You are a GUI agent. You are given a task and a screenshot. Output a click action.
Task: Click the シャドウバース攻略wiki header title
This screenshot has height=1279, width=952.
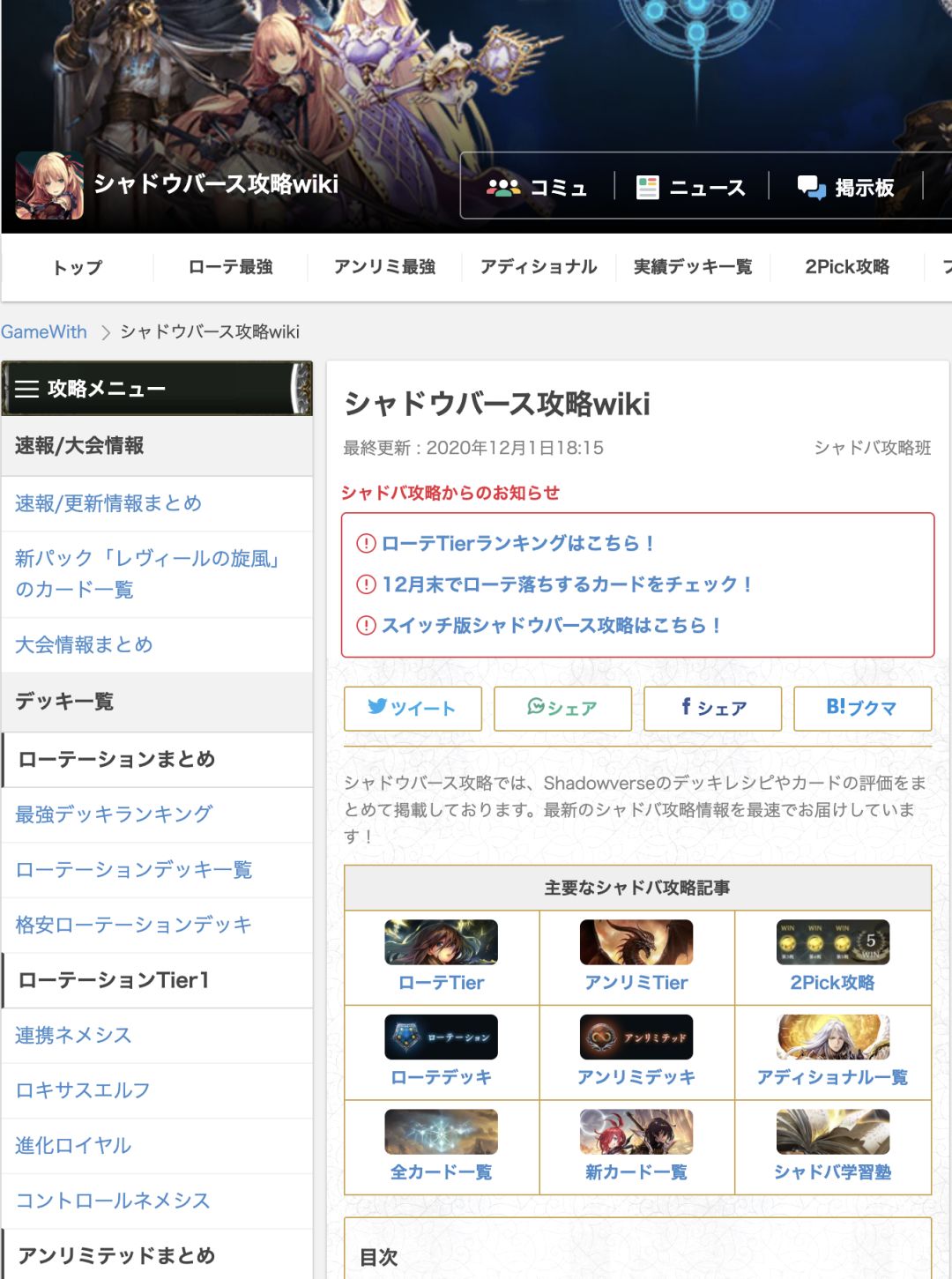coord(216,184)
